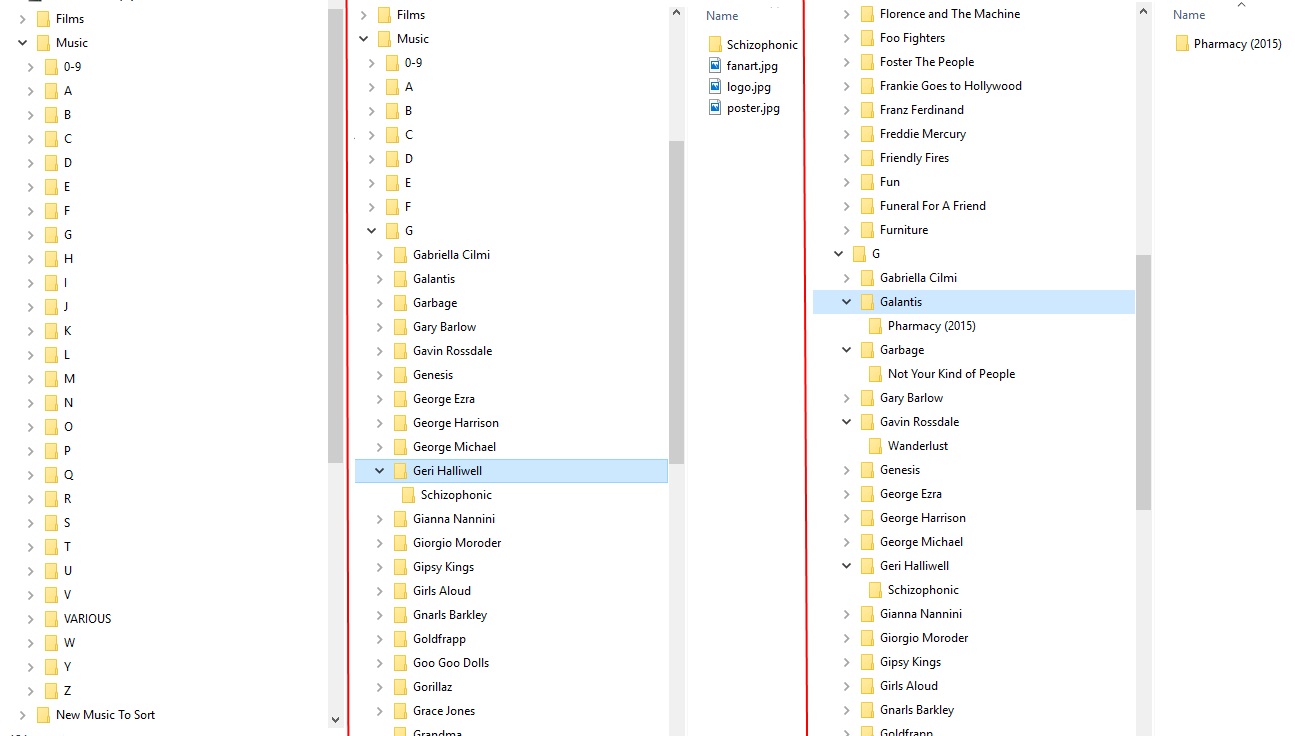The height and width of the screenshot is (736, 1295).
Task: Click the Name column header above Schizophonic
Action: tap(722, 16)
